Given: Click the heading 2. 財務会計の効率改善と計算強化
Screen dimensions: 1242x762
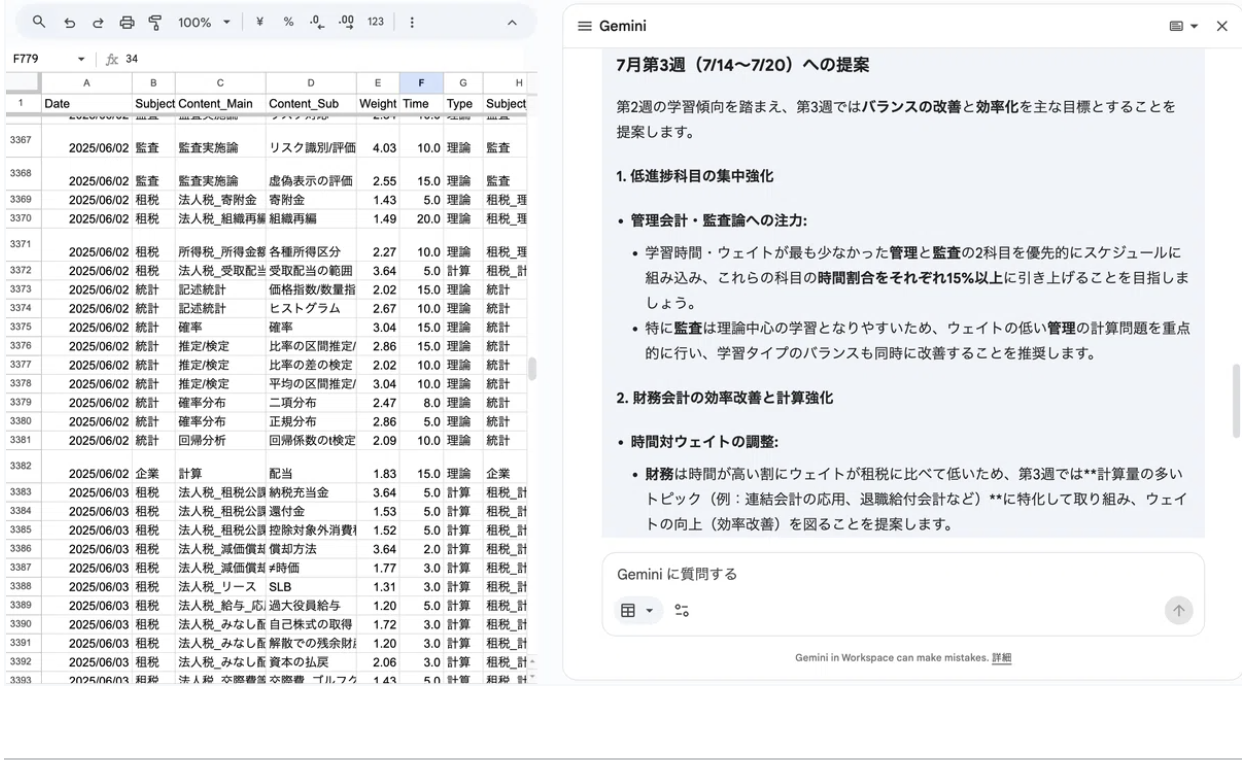Looking at the screenshot, I should click(725, 398).
